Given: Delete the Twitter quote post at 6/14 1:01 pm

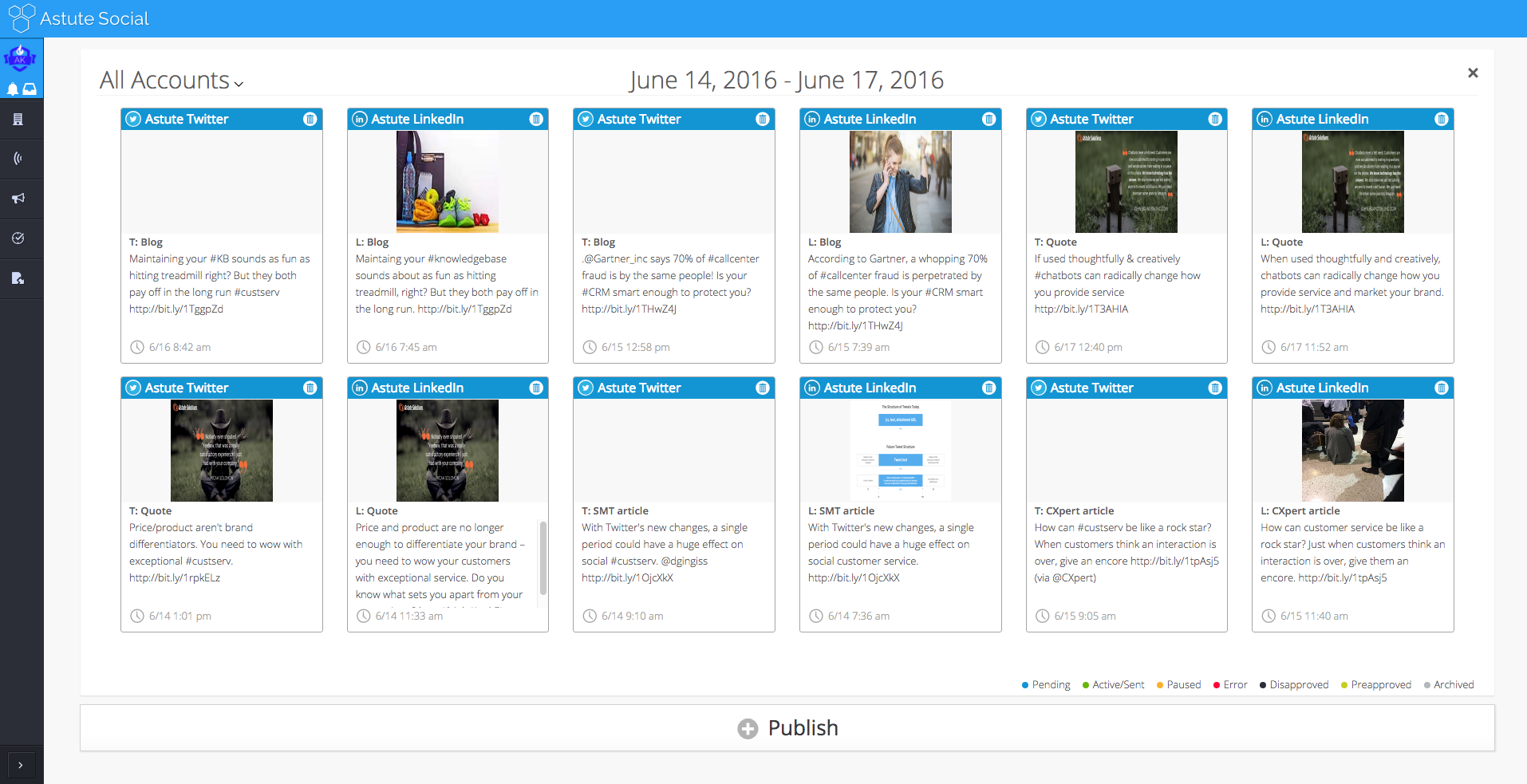Looking at the screenshot, I should click(x=310, y=388).
